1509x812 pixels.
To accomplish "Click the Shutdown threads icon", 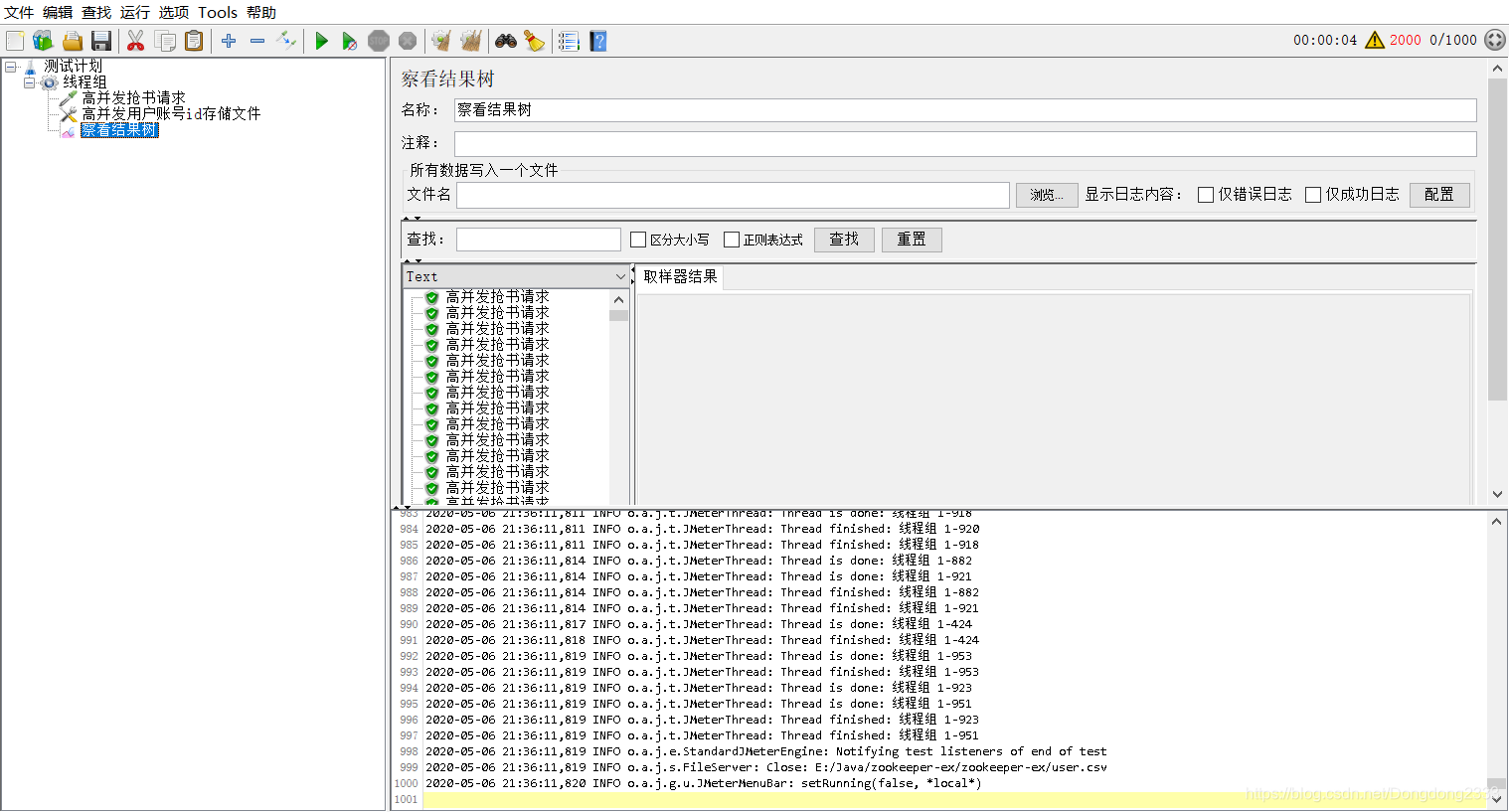I will pos(408,41).
